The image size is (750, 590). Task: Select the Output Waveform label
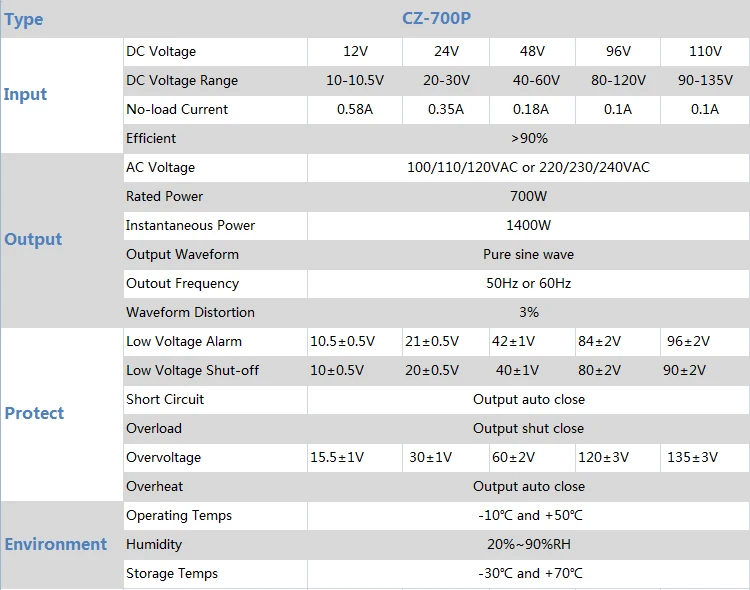182,254
